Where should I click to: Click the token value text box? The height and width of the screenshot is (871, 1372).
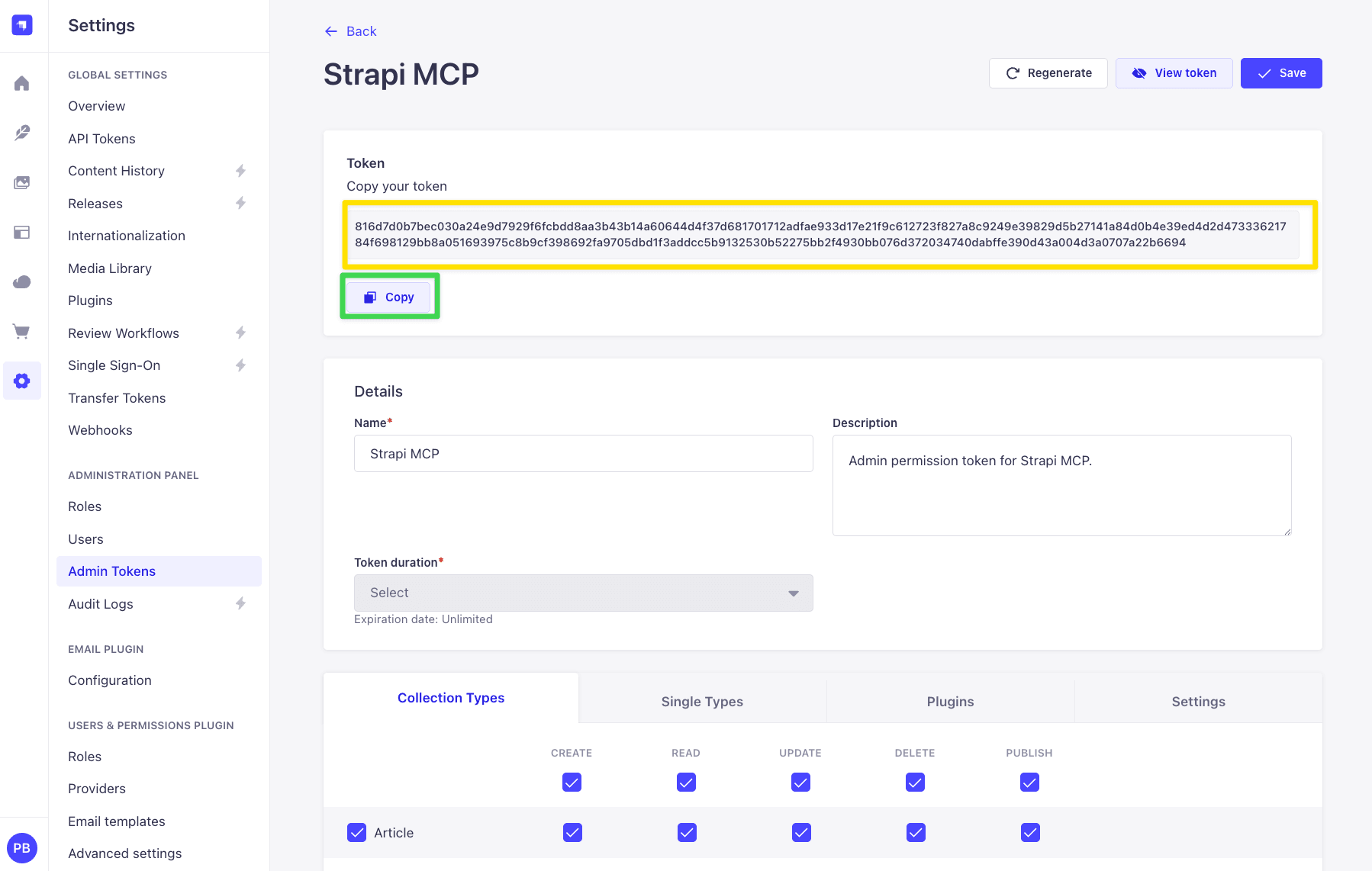(823, 235)
